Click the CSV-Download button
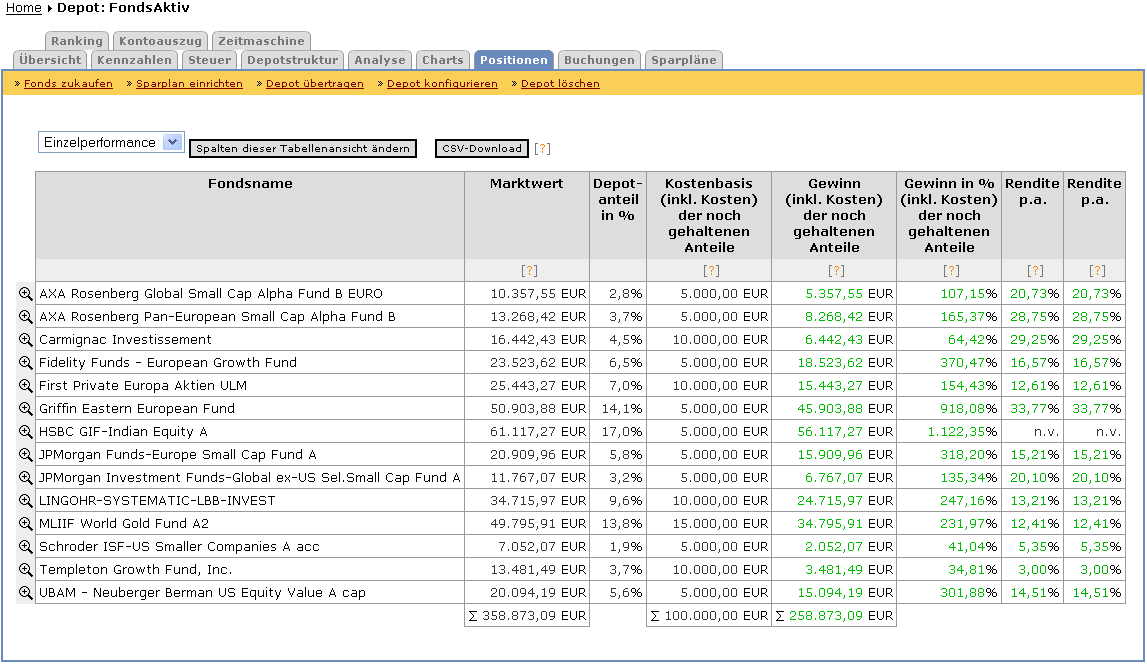 pyautogui.click(x=482, y=149)
